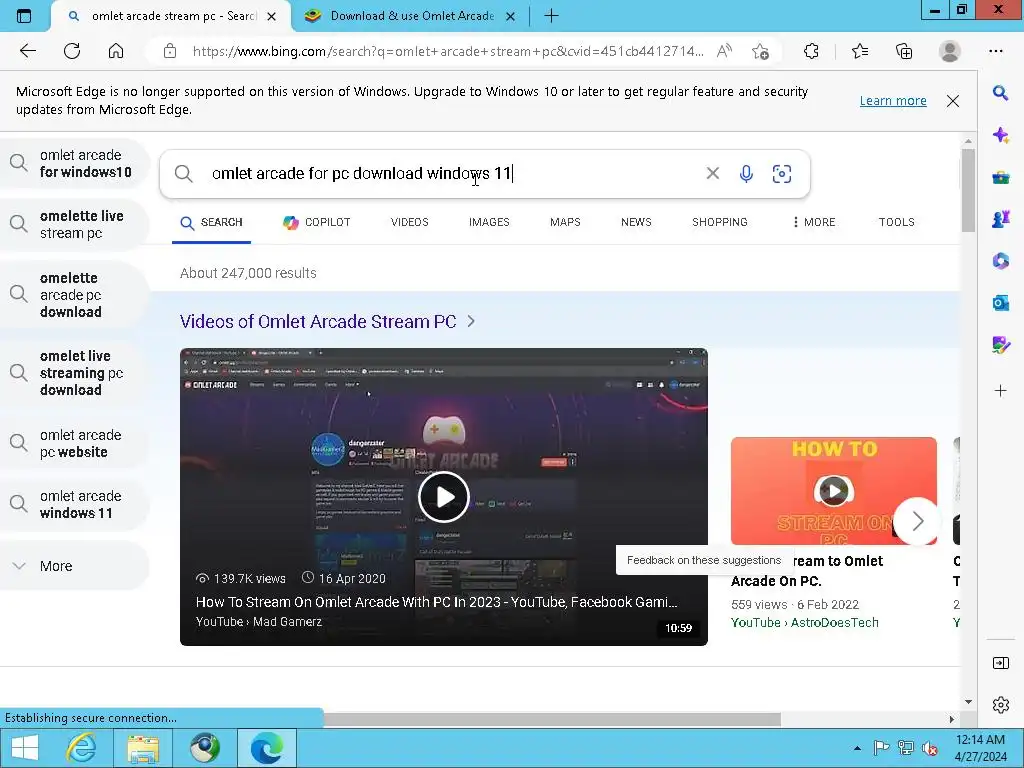Viewport: 1024px width, 768px height.
Task: Show hidden system tray icons
Action: point(857,748)
